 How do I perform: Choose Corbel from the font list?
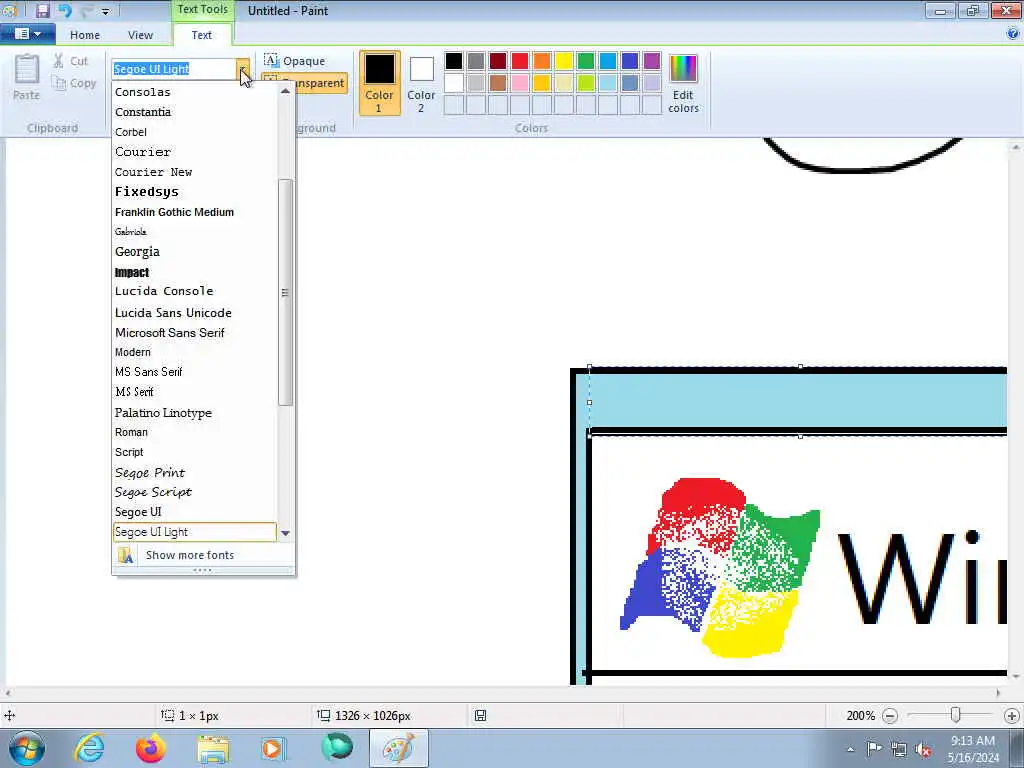click(x=195, y=132)
